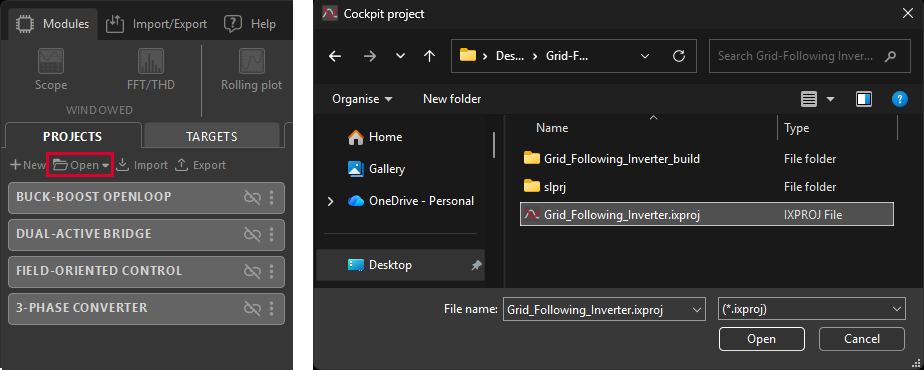The image size is (924, 370).
Task: Create a New project
Action: (28, 165)
